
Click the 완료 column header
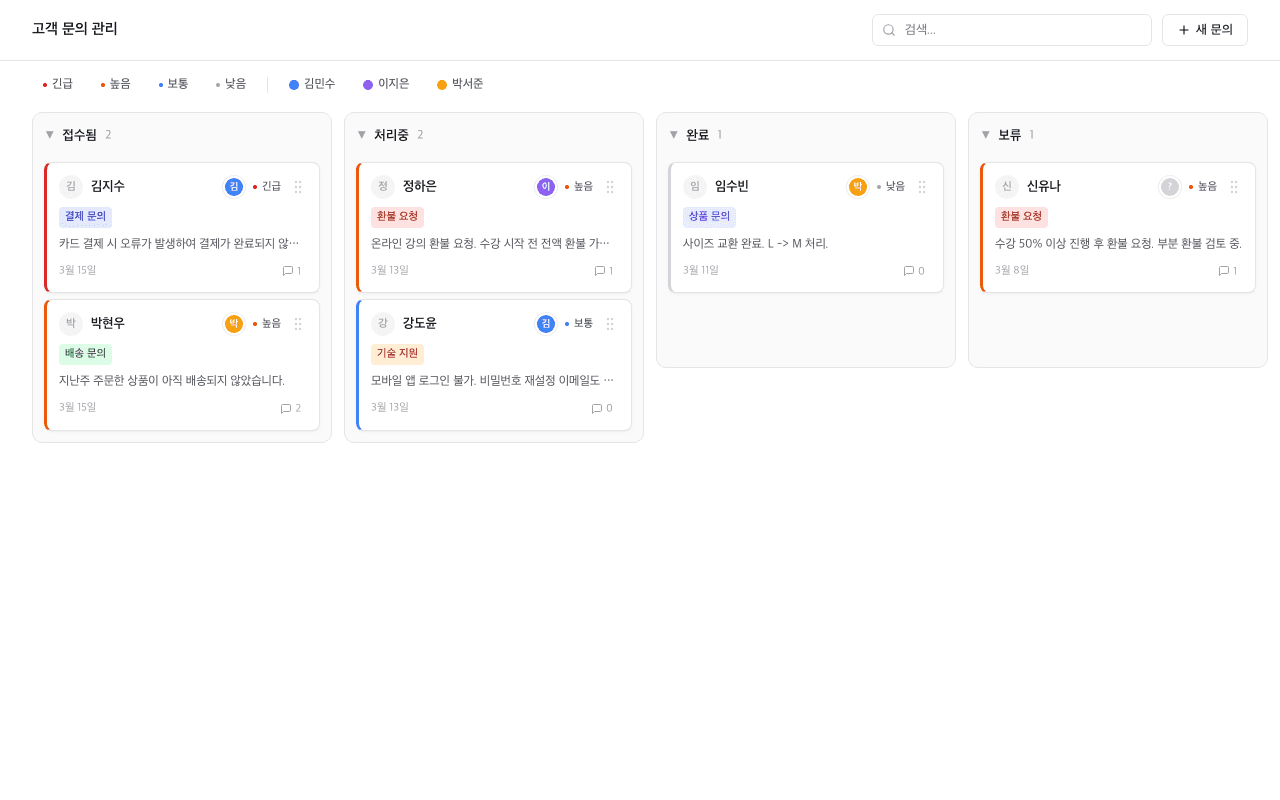coord(697,134)
